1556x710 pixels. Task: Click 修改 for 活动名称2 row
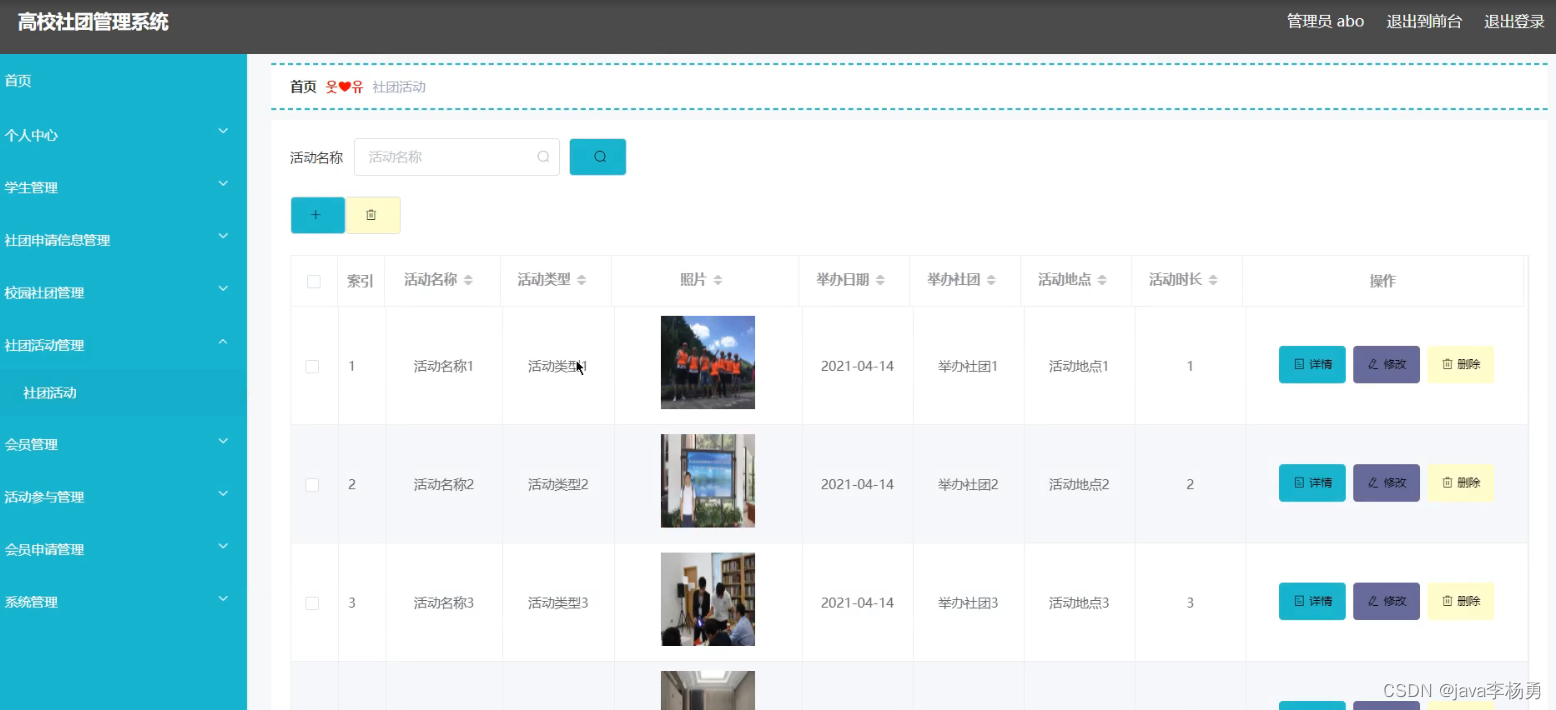1386,483
